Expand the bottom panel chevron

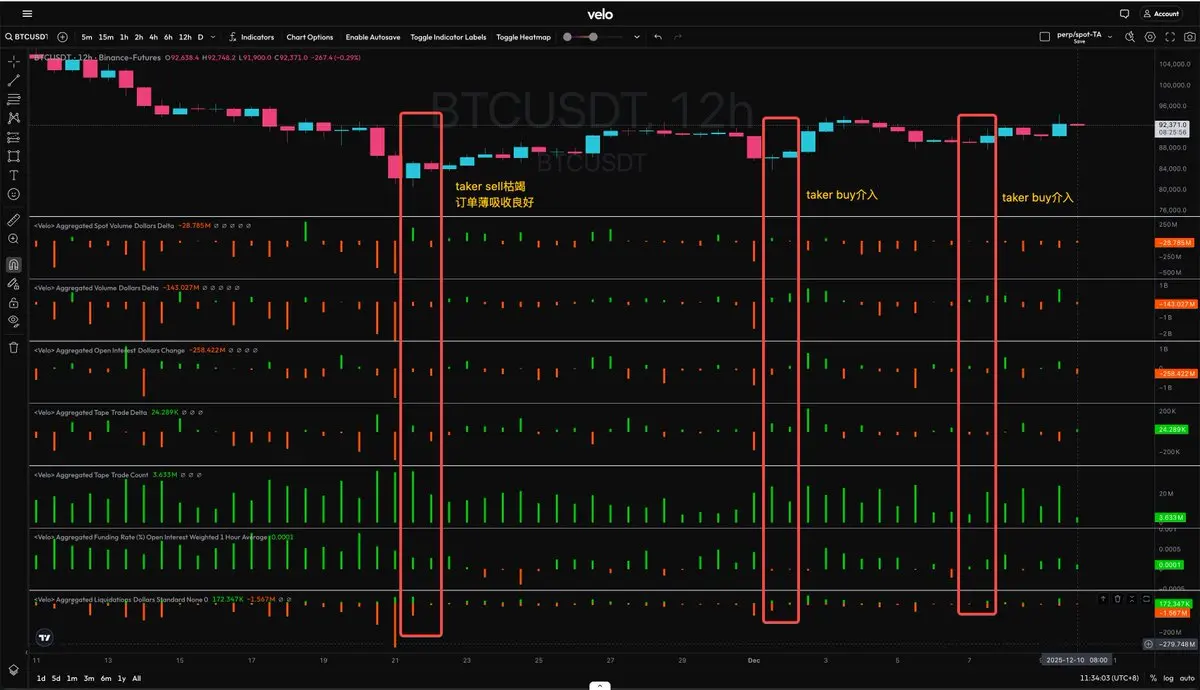coord(600,686)
